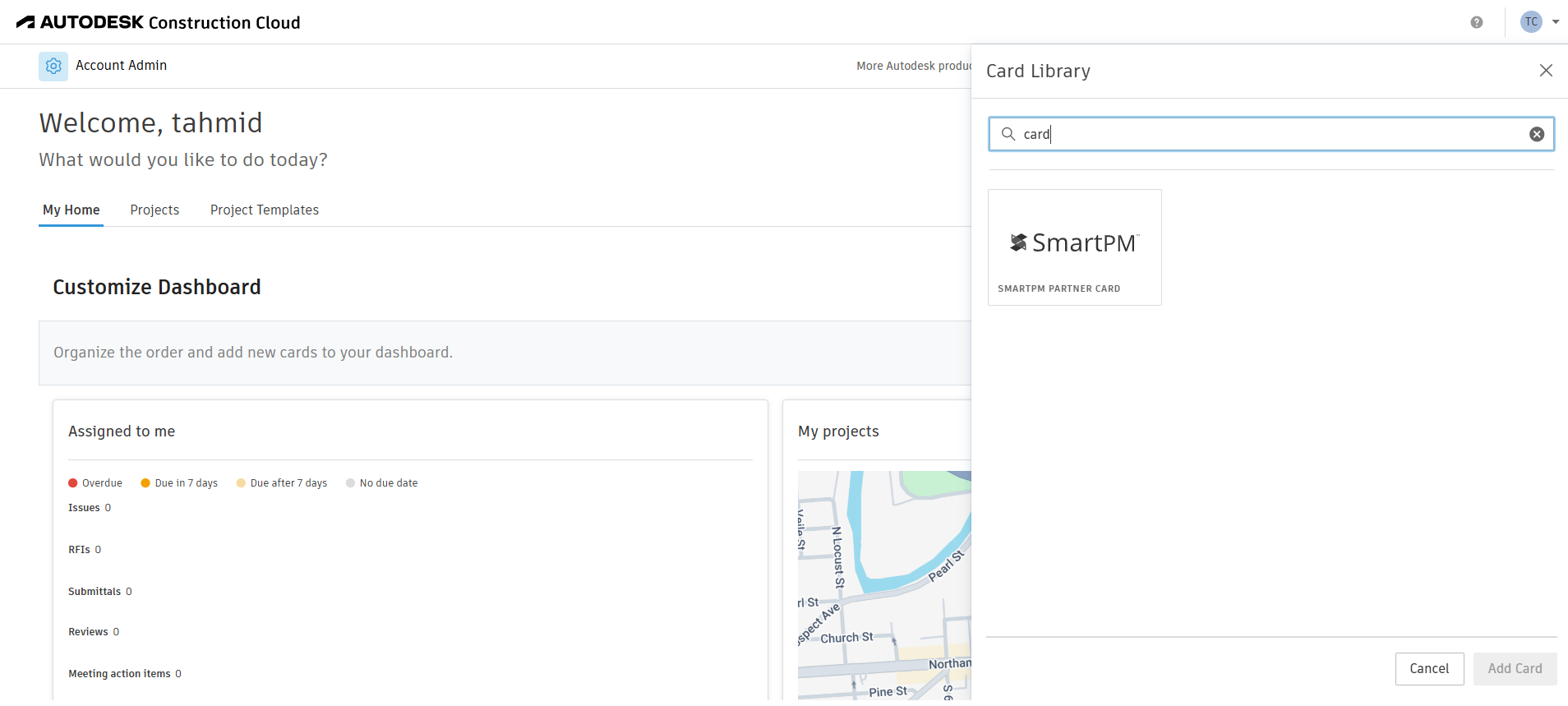
Task: Click the No due date legend label
Action: coord(389,483)
